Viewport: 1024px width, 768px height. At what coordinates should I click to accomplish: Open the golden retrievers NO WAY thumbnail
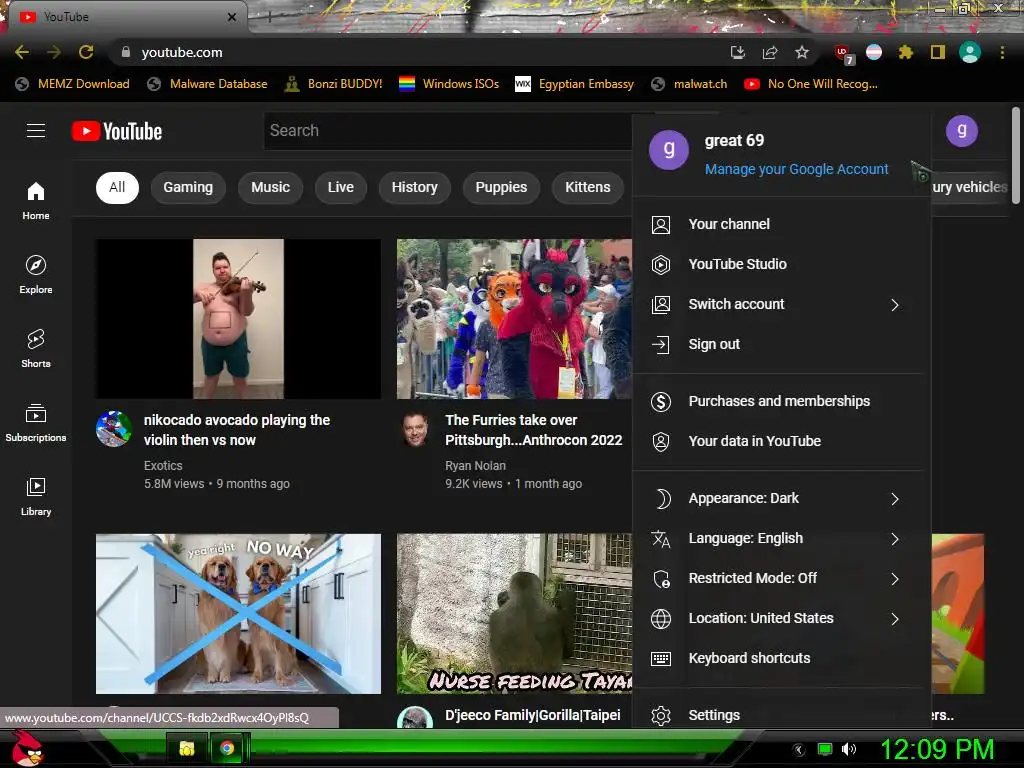pyautogui.click(x=238, y=614)
